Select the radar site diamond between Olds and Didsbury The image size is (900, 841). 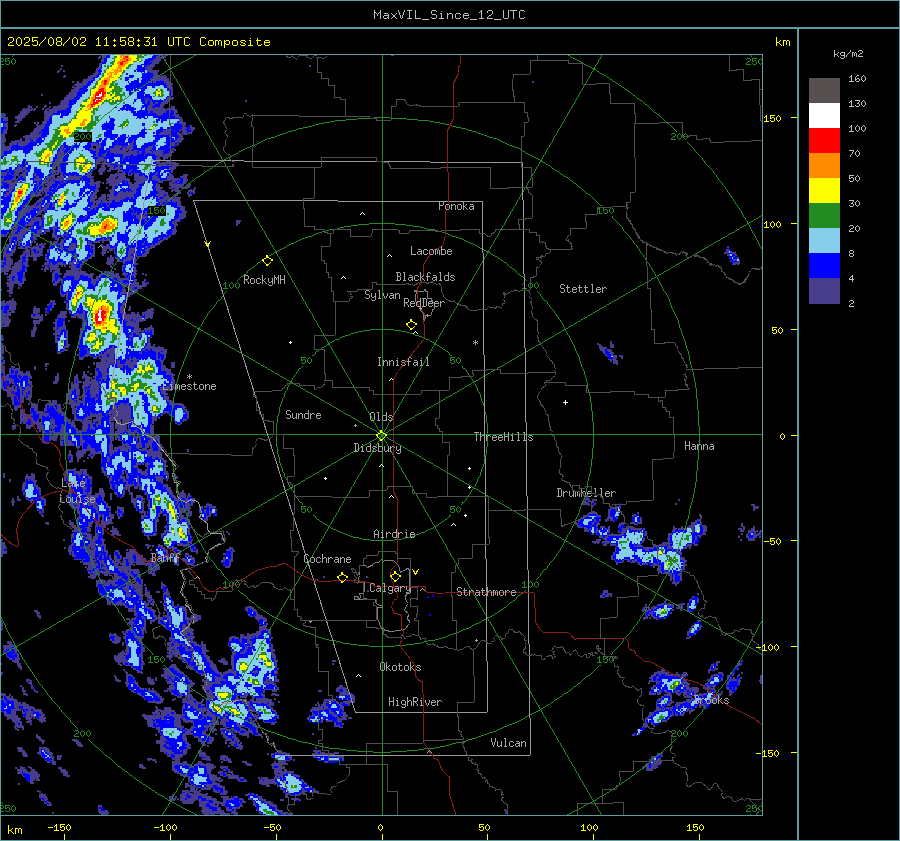tap(381, 436)
